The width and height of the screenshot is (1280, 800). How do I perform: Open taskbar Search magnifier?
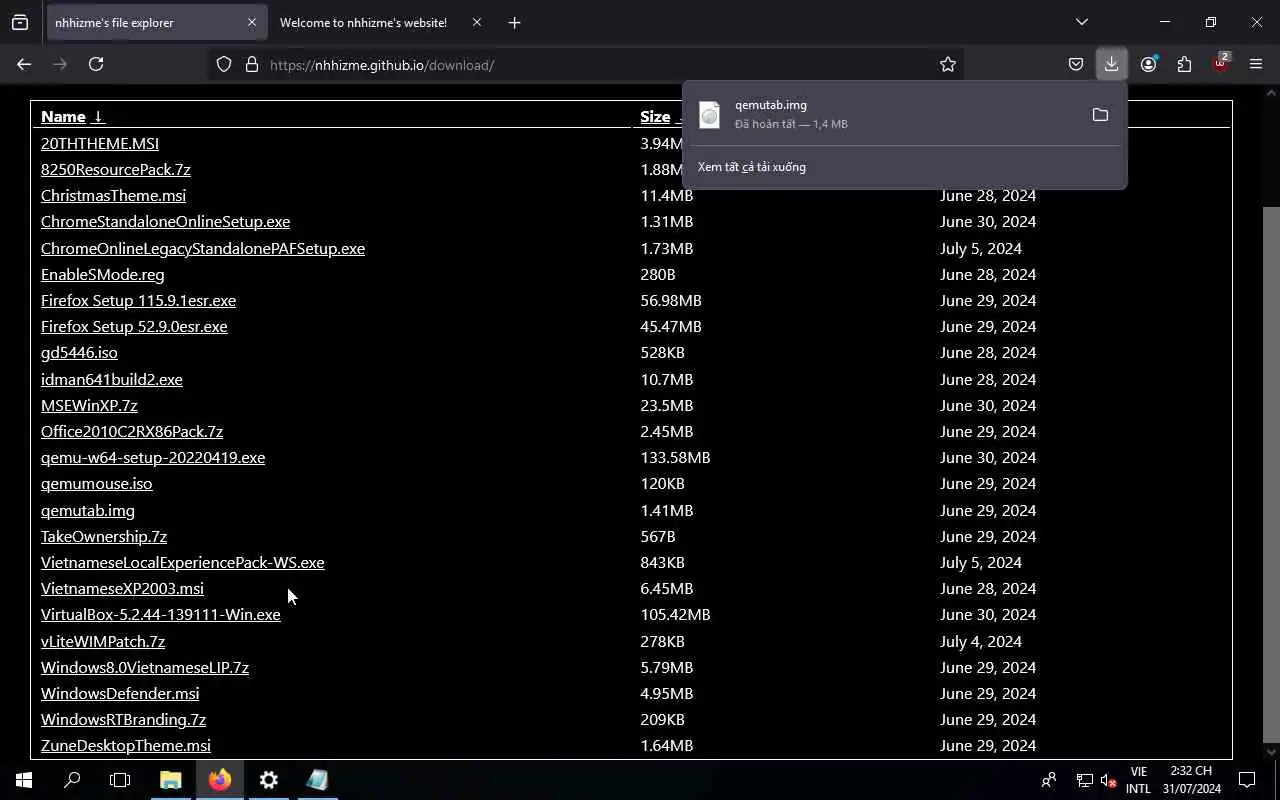coord(72,780)
